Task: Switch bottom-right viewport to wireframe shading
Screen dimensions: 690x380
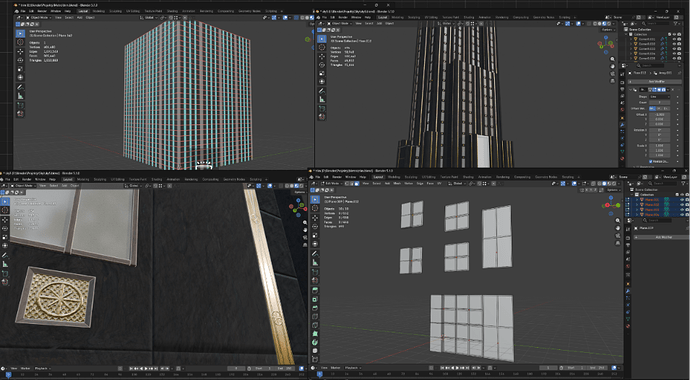Action: (x=599, y=183)
